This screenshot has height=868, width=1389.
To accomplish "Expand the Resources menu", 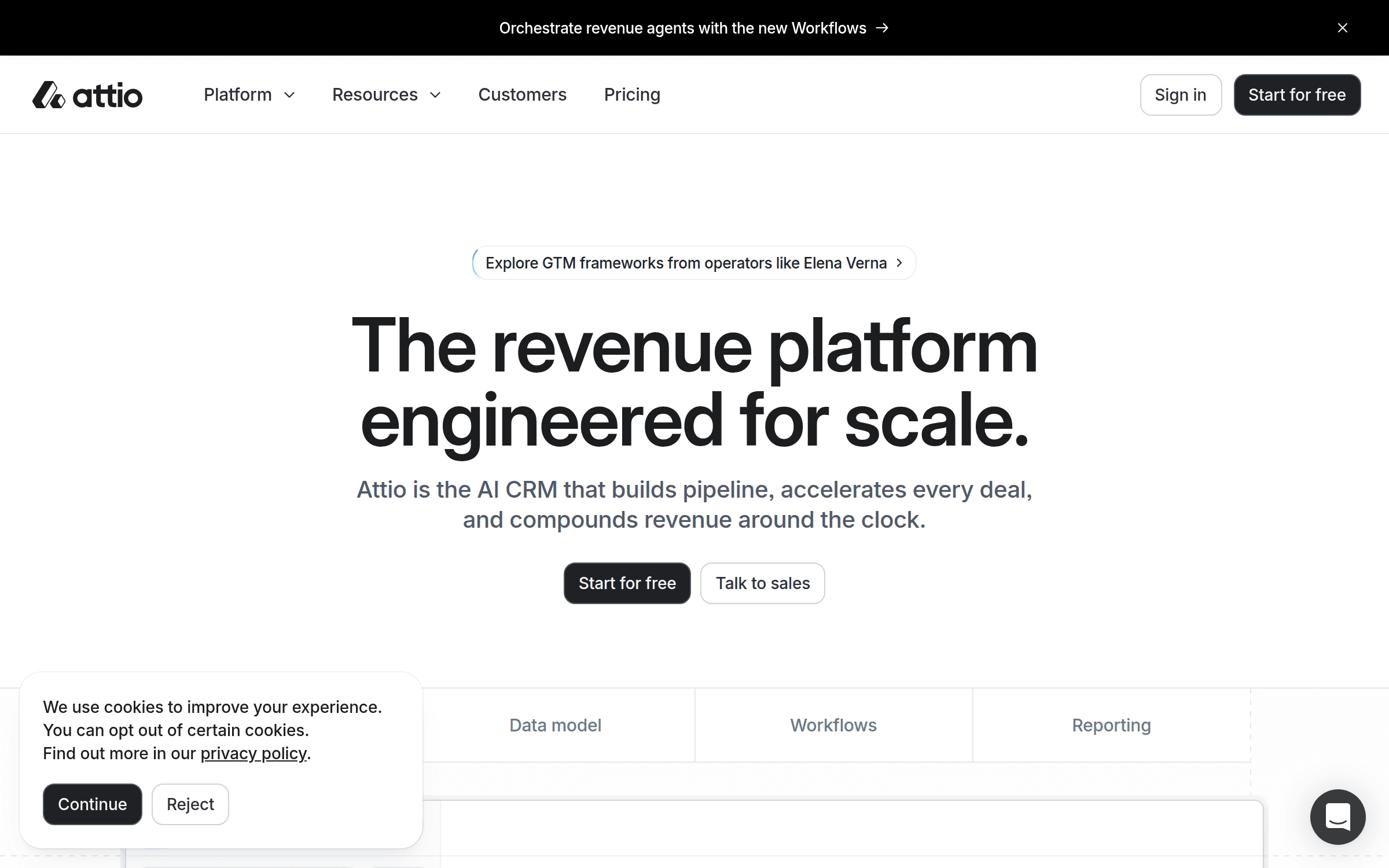I will coord(387,95).
